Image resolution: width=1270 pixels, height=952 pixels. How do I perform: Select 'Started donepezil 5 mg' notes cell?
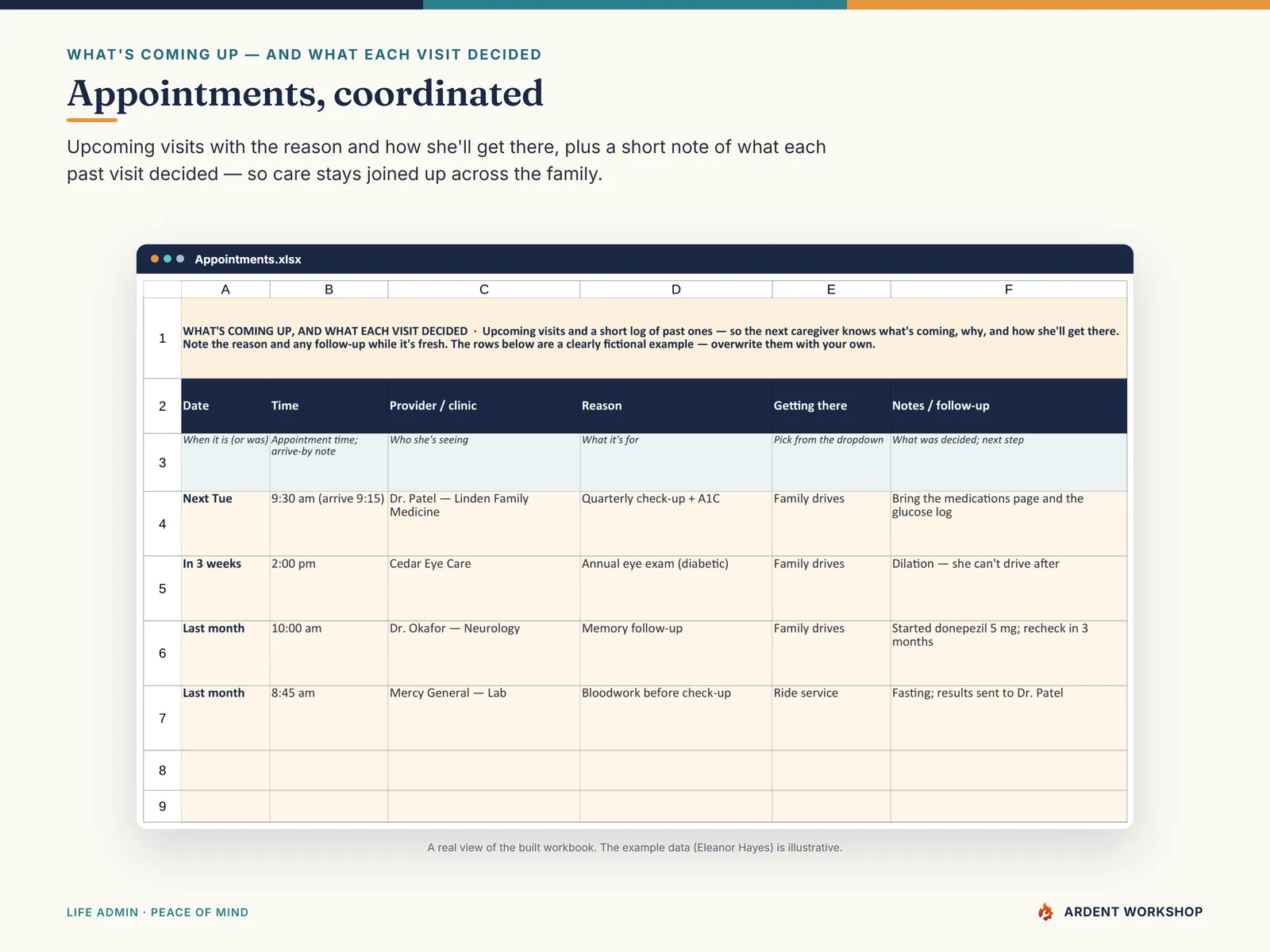tap(1009, 653)
